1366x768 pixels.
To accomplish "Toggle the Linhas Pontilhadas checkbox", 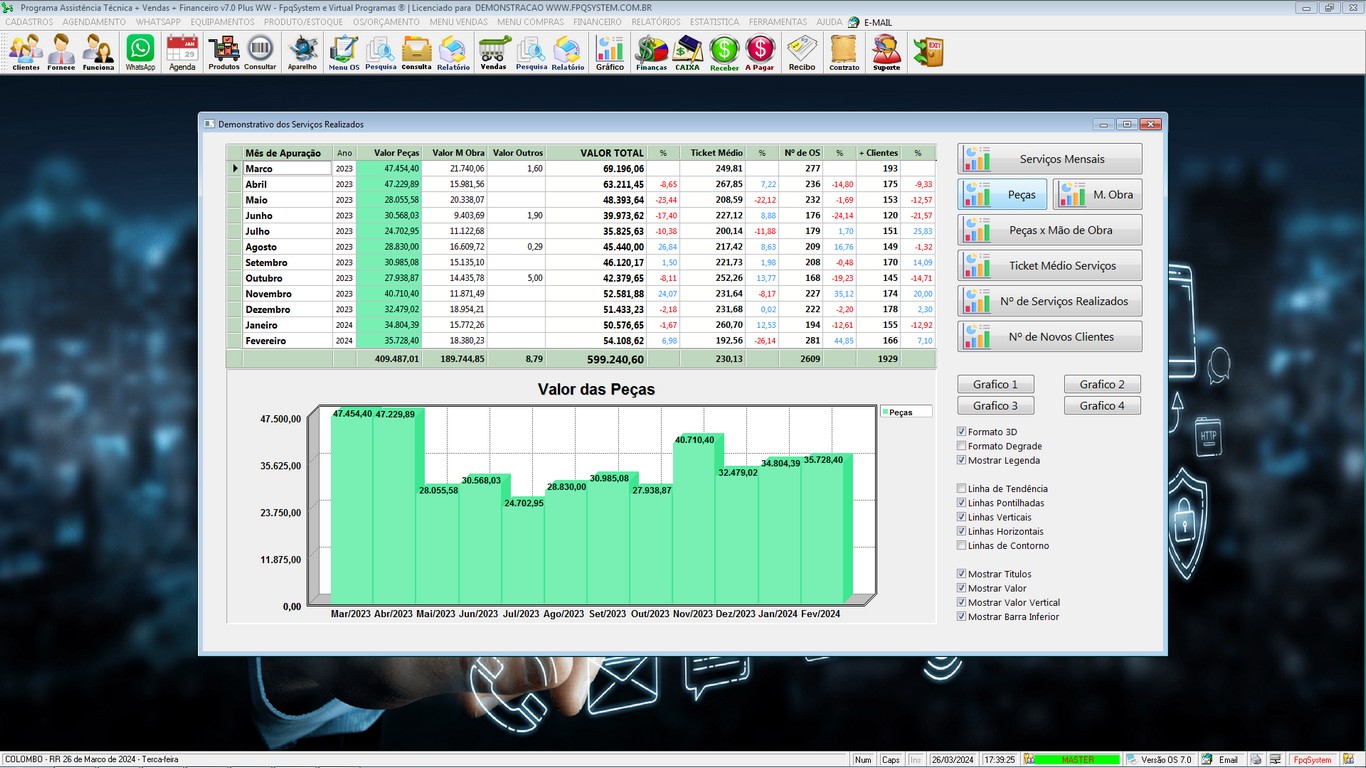I will click(962, 503).
